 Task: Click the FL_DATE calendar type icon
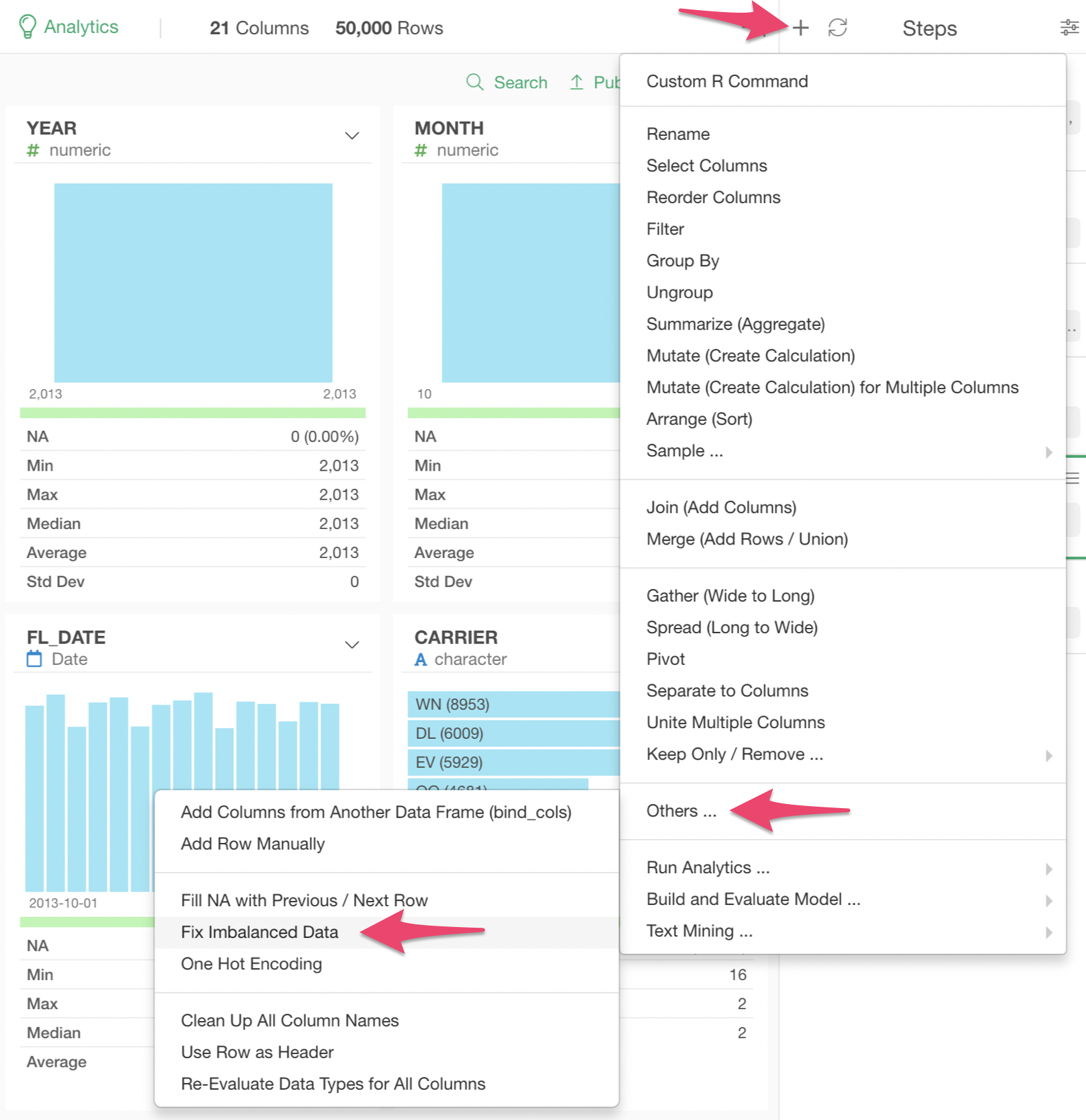(x=34, y=659)
